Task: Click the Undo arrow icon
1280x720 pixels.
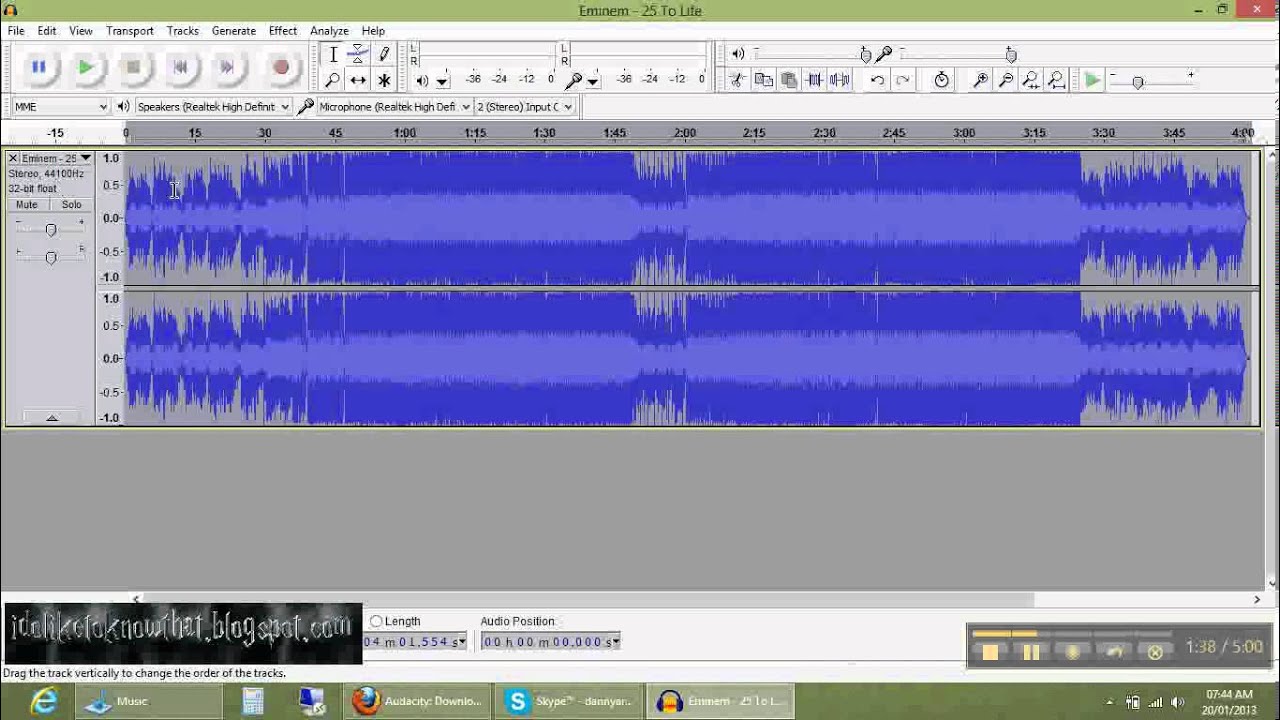Action: click(877, 80)
